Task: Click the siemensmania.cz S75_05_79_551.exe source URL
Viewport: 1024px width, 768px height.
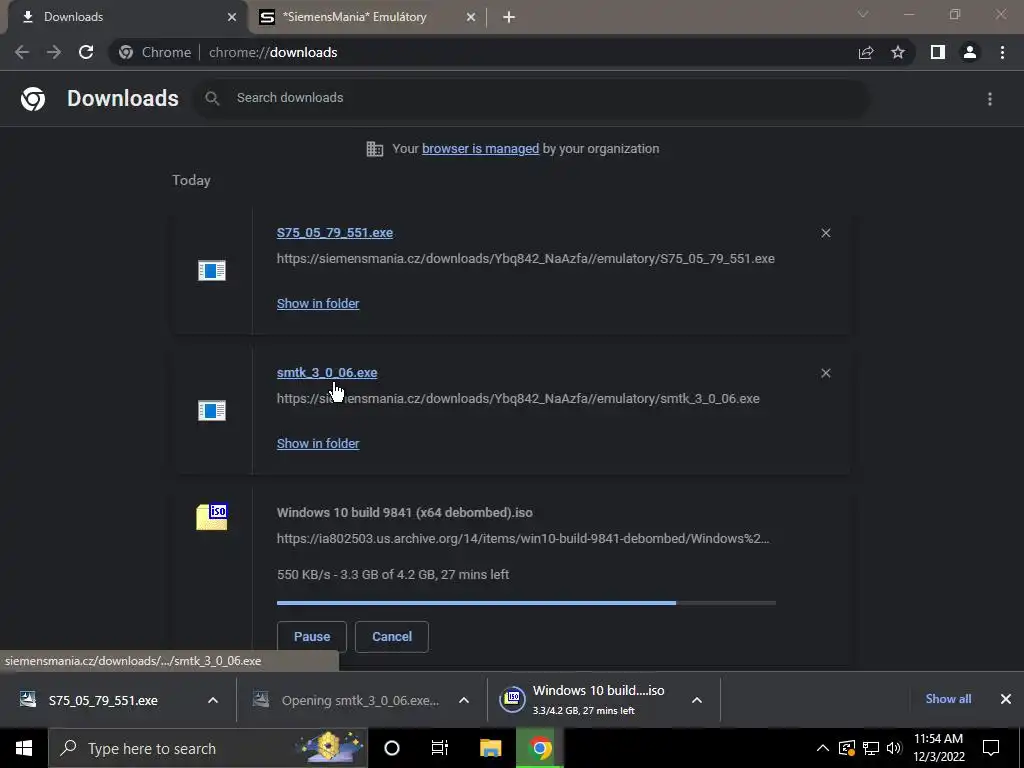Action: coord(526,259)
